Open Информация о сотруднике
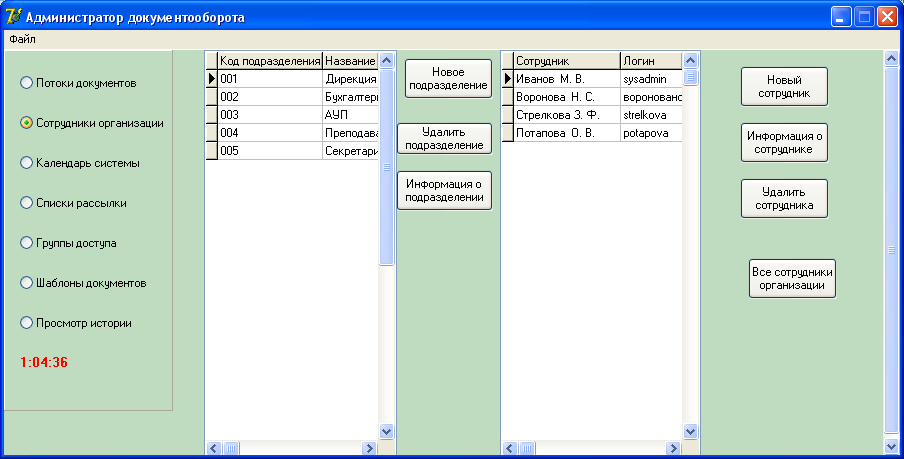This screenshot has height=459, width=904. click(x=784, y=142)
